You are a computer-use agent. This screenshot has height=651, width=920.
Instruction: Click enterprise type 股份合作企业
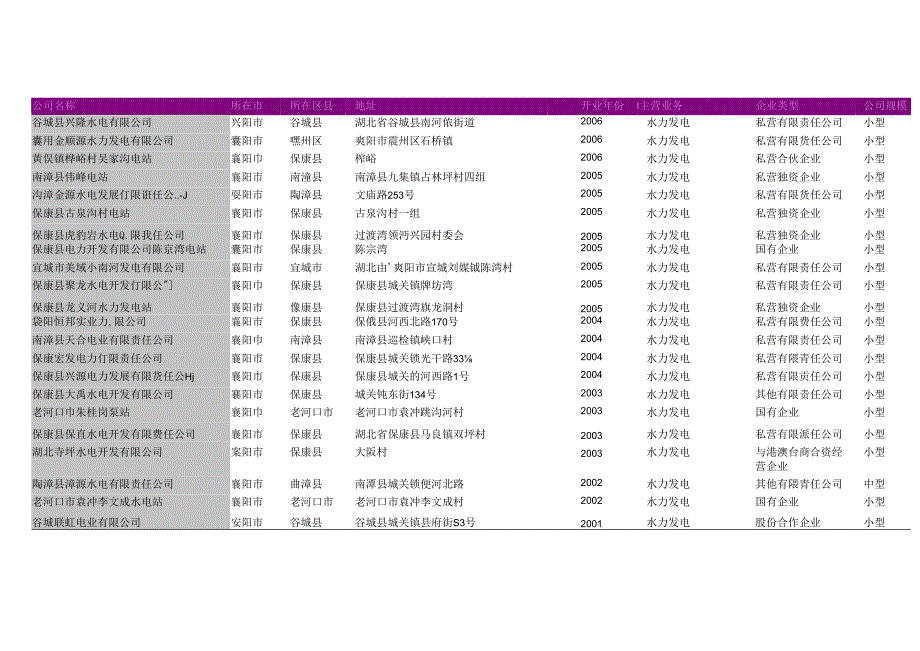click(787, 522)
